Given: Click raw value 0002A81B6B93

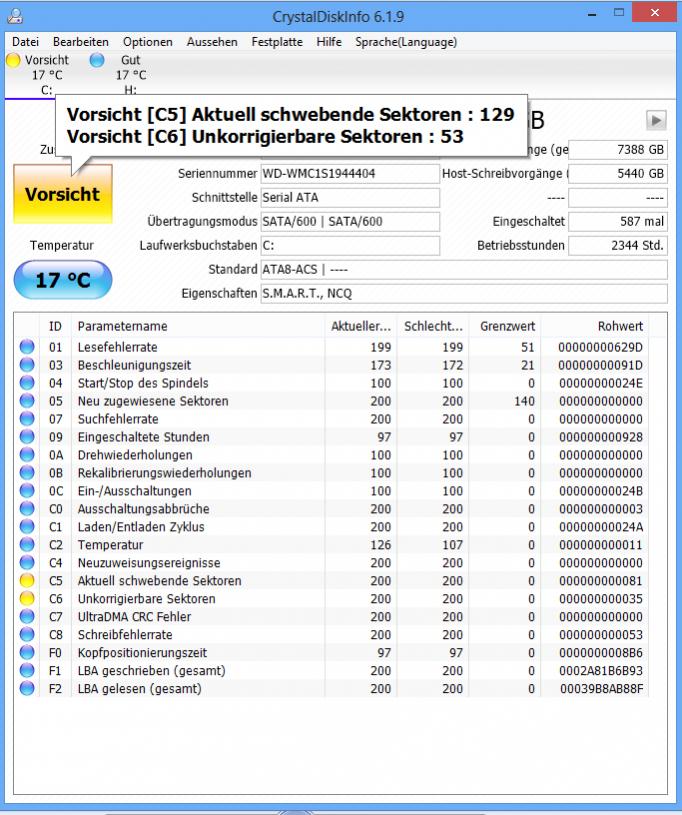Looking at the screenshot, I should click(x=601, y=671).
